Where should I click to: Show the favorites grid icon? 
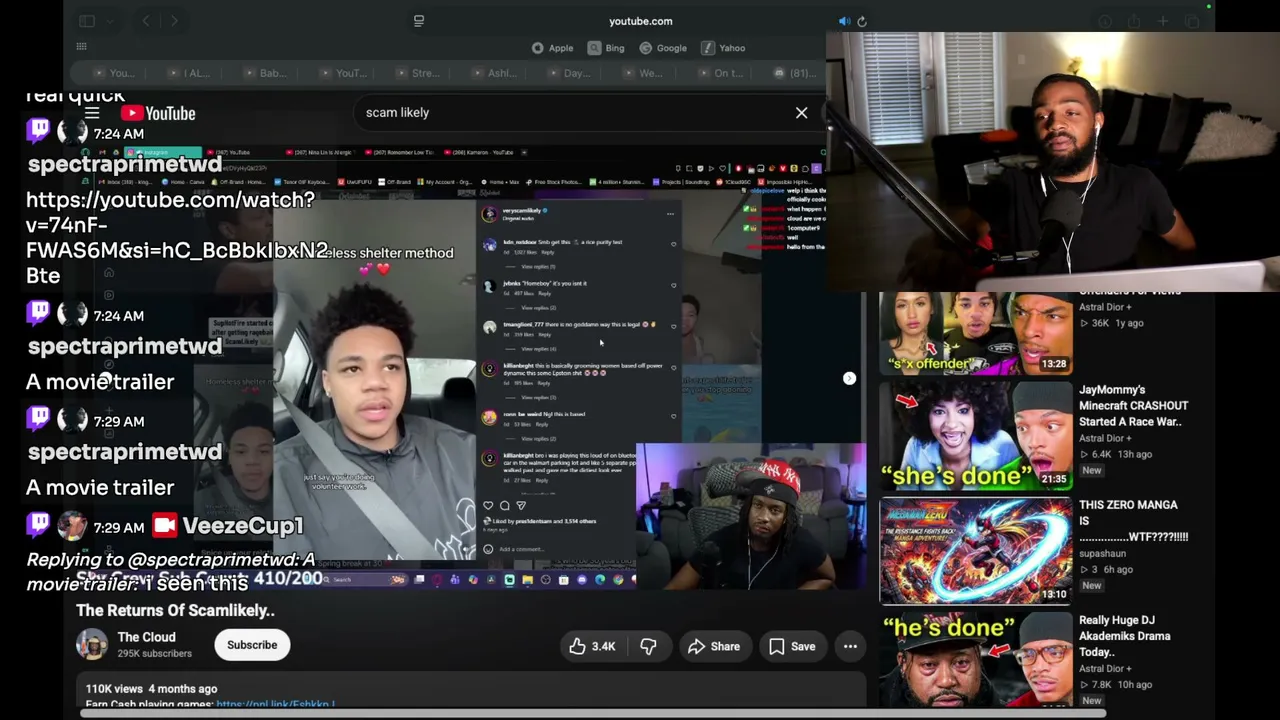click(81, 46)
